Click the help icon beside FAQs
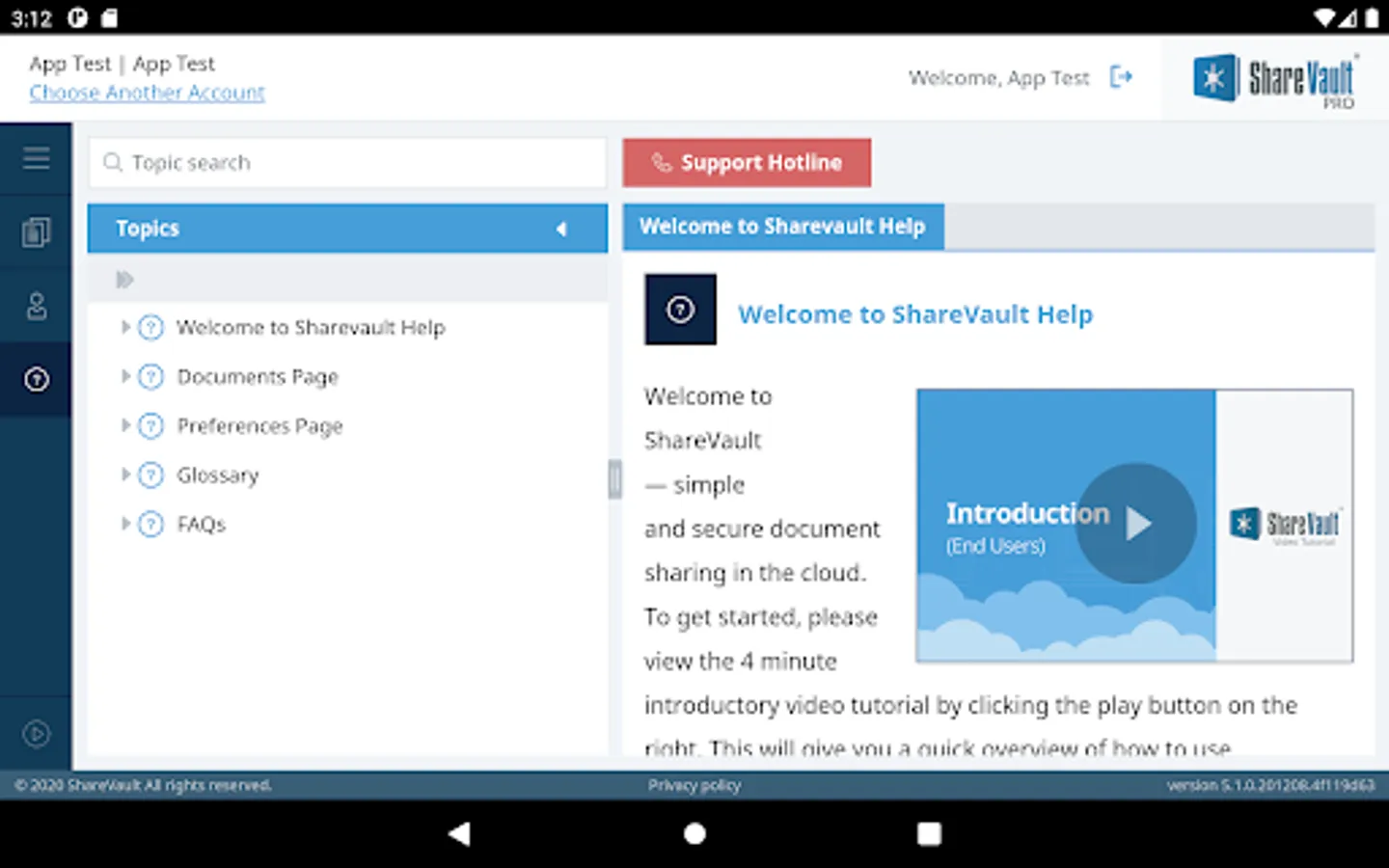This screenshot has width=1389, height=868. [x=151, y=524]
